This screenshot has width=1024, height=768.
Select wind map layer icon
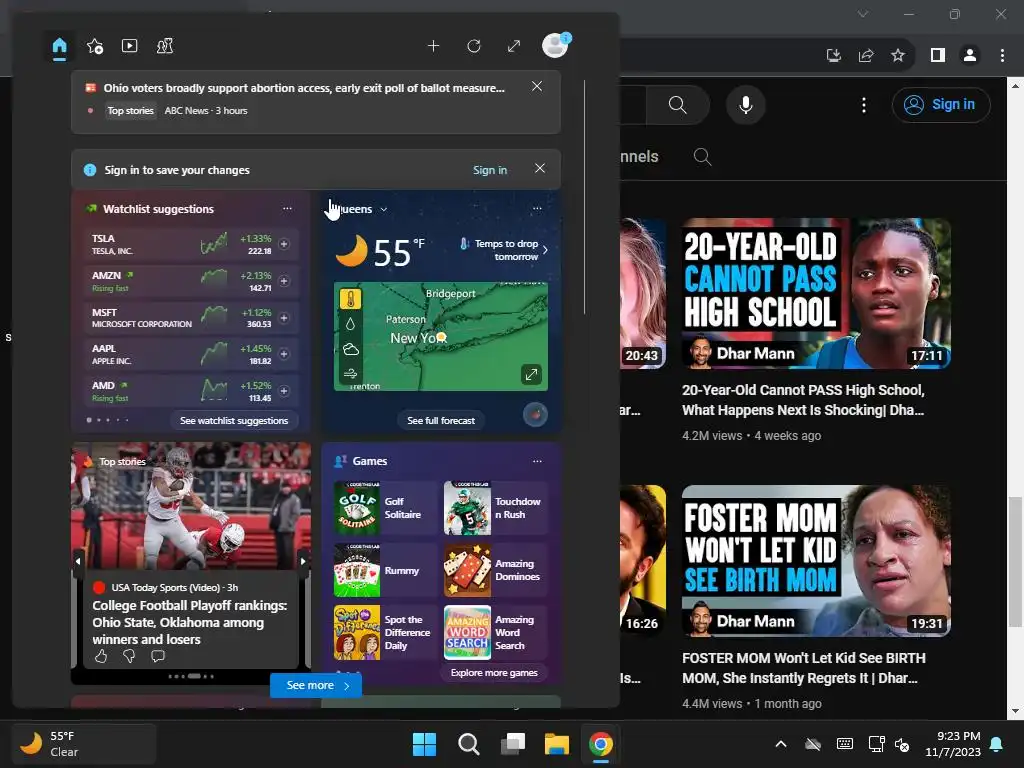(x=351, y=374)
